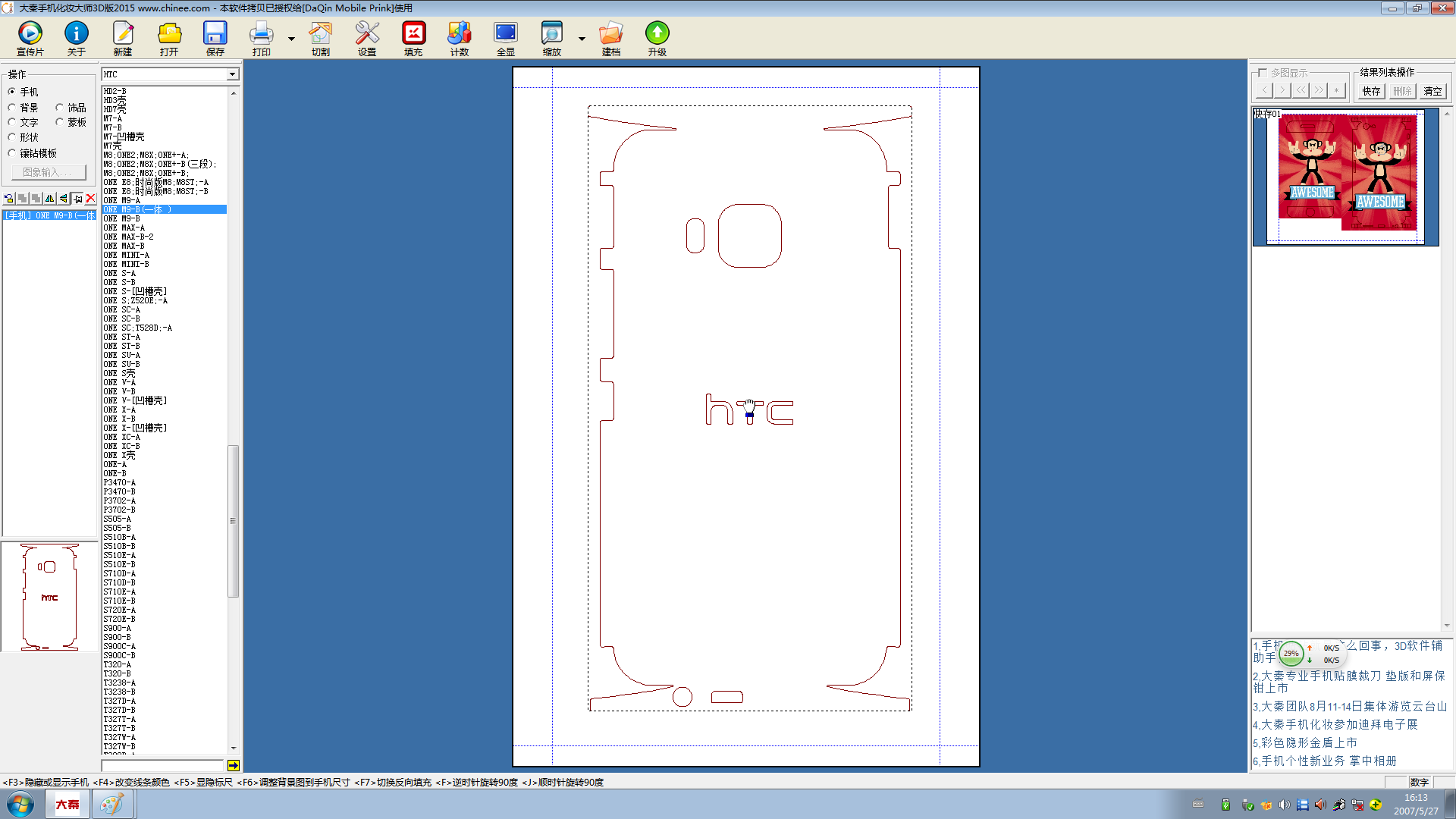Open a file with 打开 folder icon

169,38
